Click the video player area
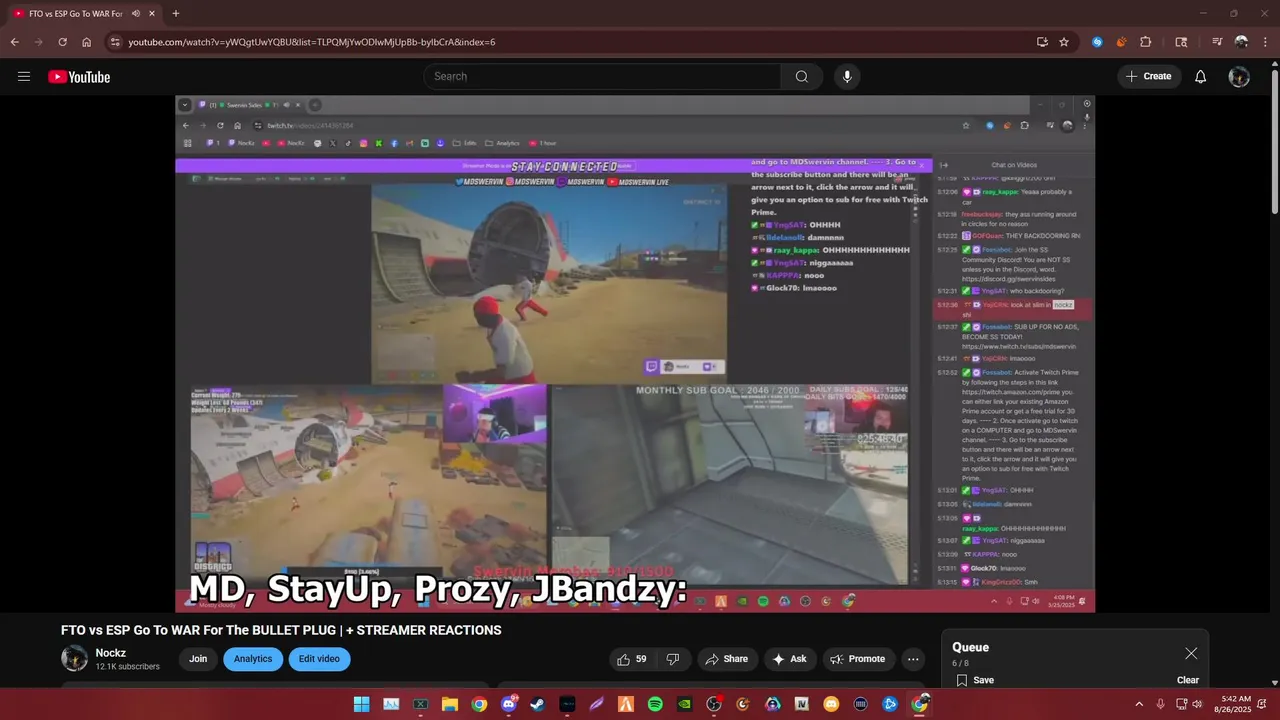The width and height of the screenshot is (1280, 720). point(635,354)
